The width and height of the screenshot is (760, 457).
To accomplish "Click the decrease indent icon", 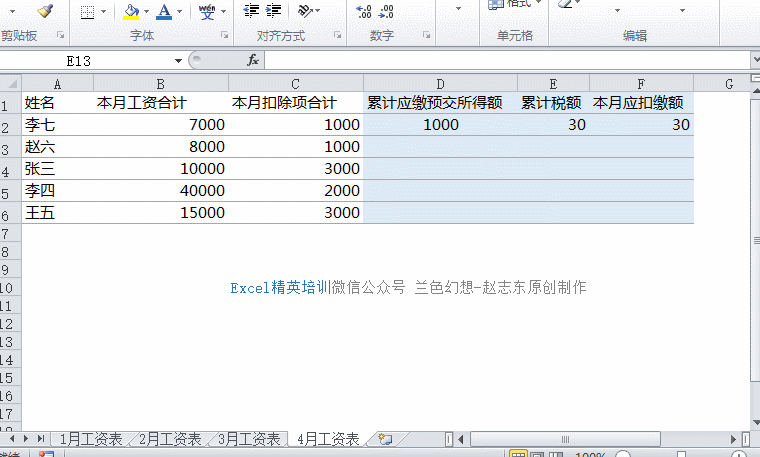I will [251, 11].
